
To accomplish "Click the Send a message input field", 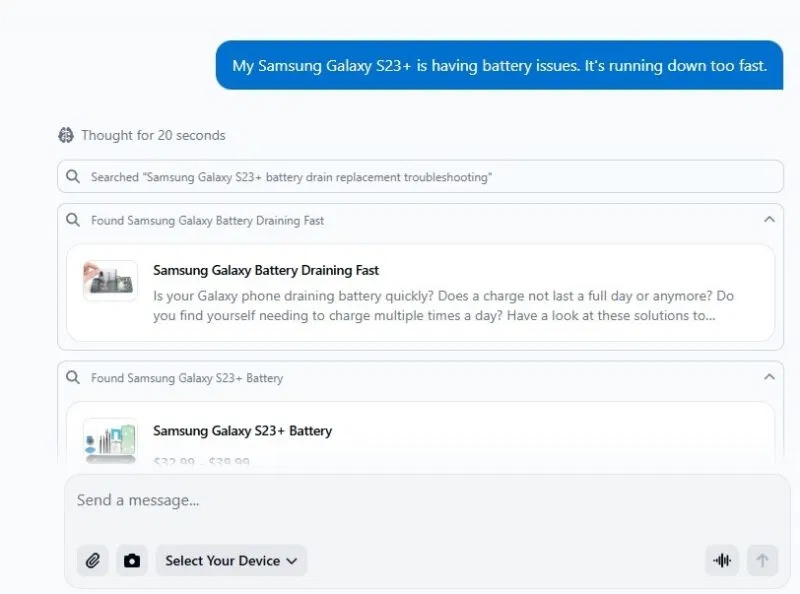I will 300,500.
